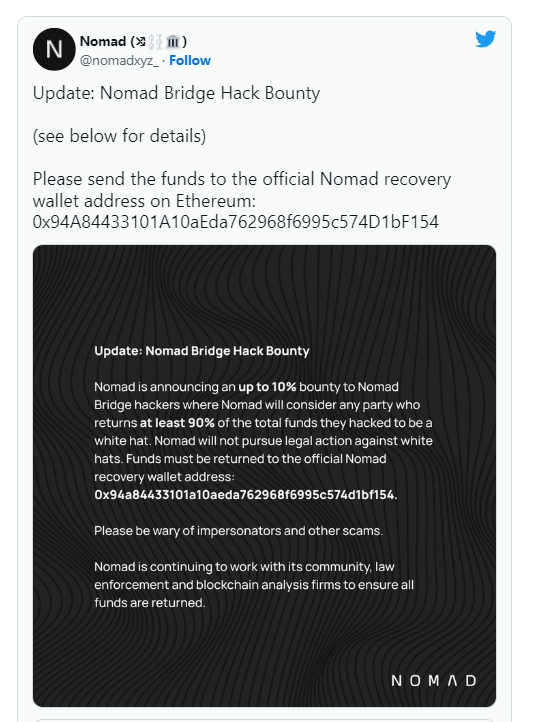This screenshot has width=534, height=722.
Task: Click the '(see below for details)' text
Action: (x=119, y=136)
